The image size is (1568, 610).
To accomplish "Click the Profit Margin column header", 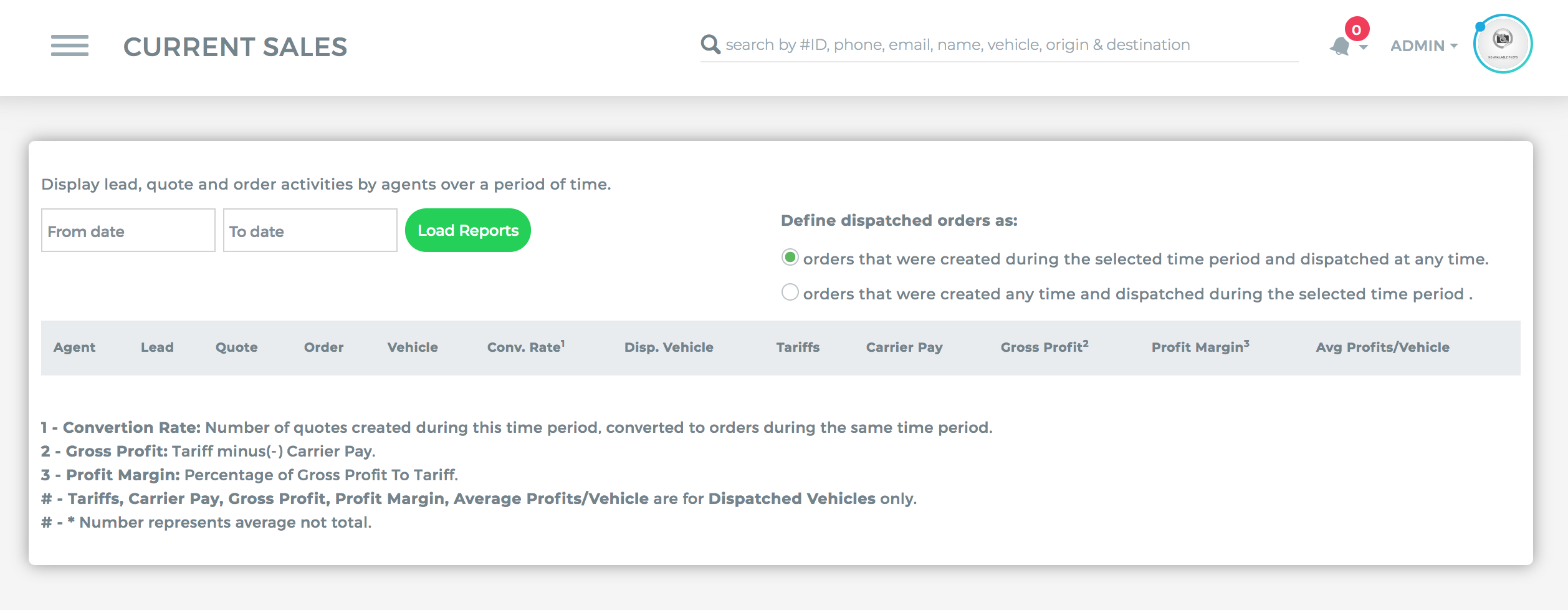I will pos(1200,346).
